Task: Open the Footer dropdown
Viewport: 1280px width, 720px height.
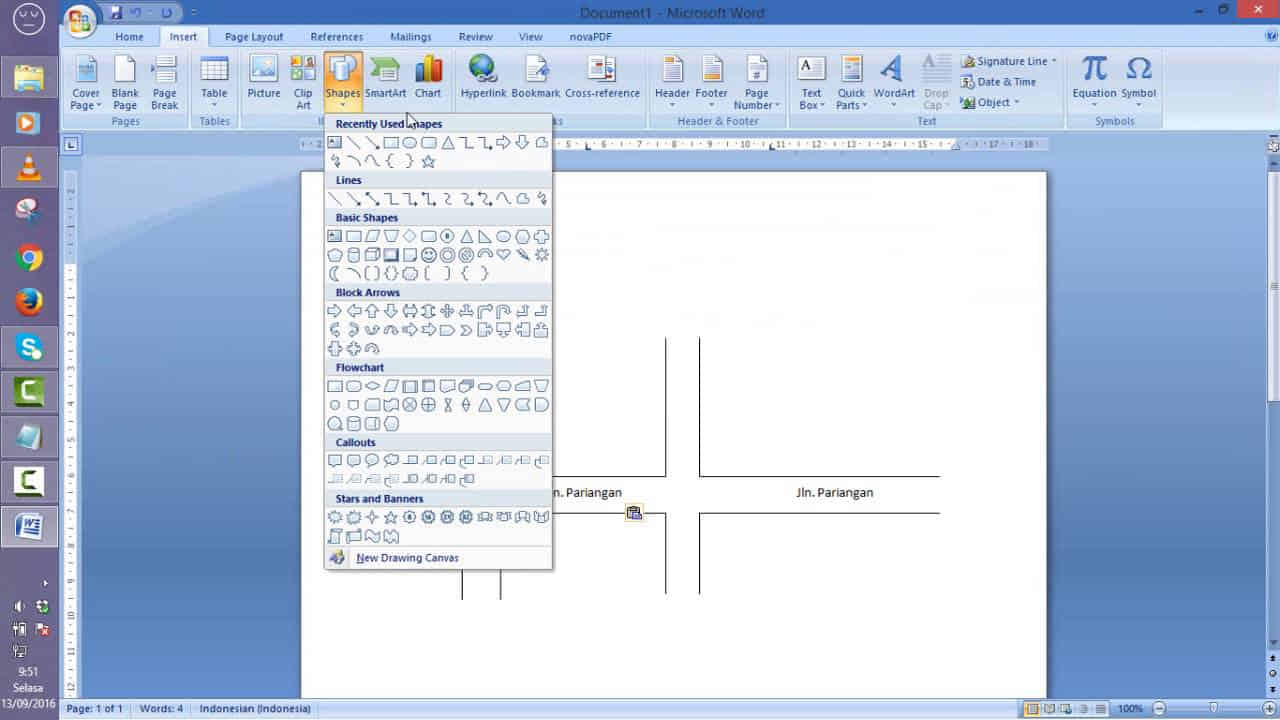Action: point(711,81)
